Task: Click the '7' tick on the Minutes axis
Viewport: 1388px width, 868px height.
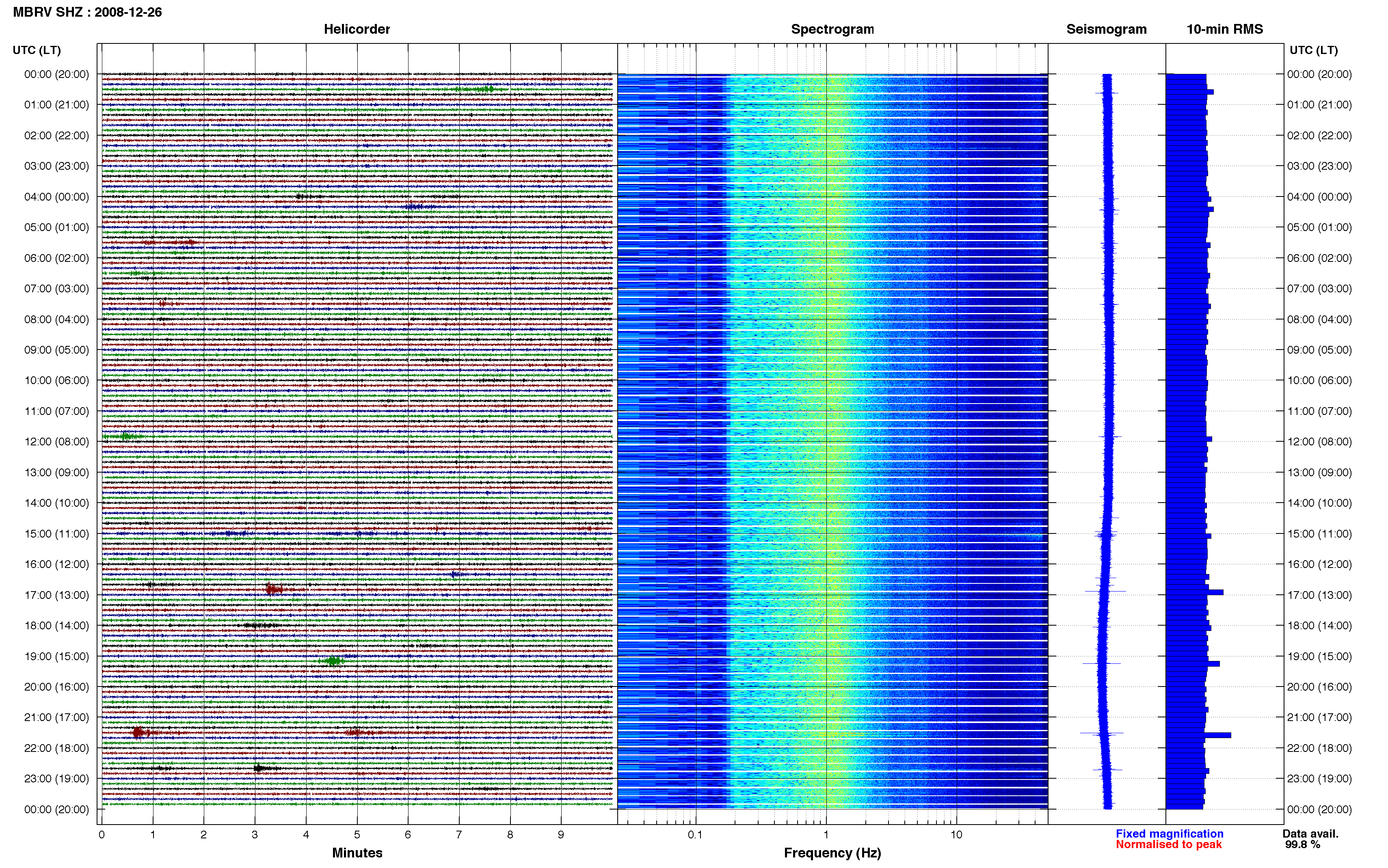Action: point(458,835)
